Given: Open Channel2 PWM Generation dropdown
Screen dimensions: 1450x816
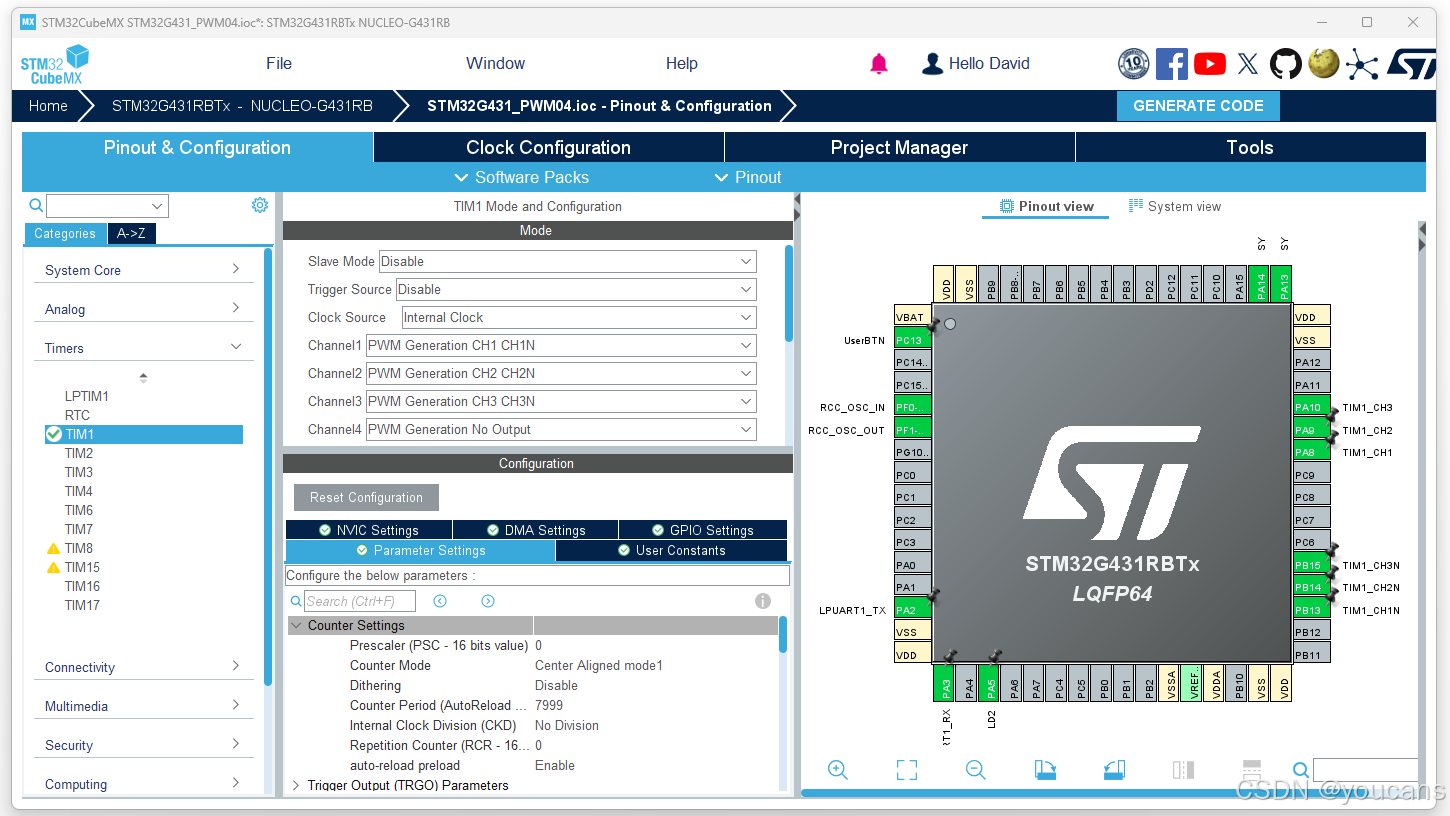Looking at the screenshot, I should [561, 373].
